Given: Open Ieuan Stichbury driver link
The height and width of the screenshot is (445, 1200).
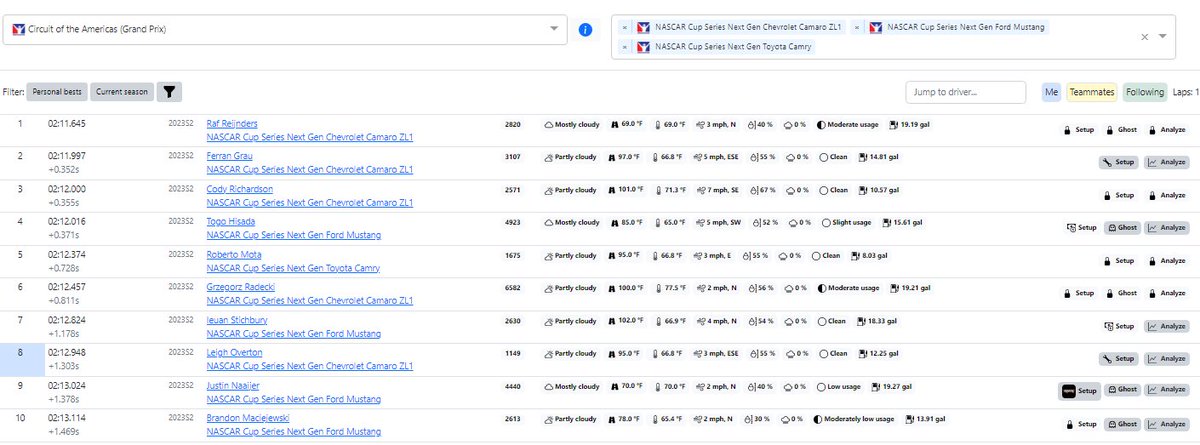Looking at the screenshot, I should coord(238,320).
